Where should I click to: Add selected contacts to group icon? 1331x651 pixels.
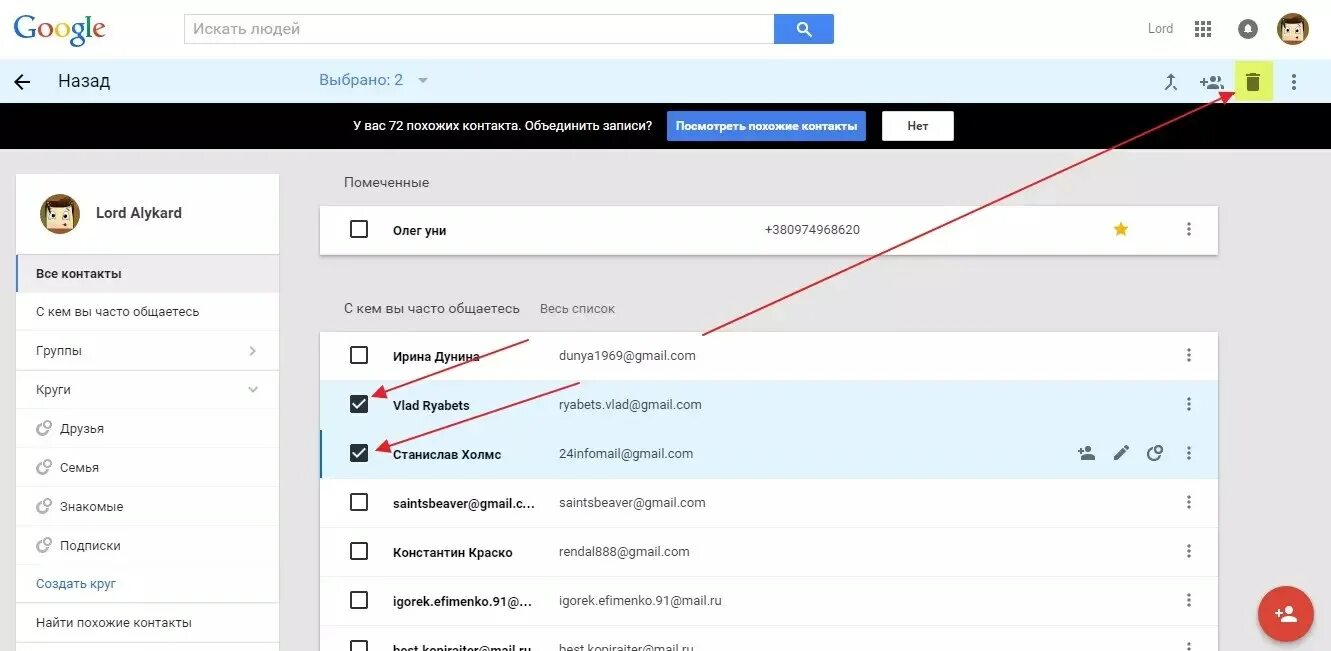[x=1212, y=82]
